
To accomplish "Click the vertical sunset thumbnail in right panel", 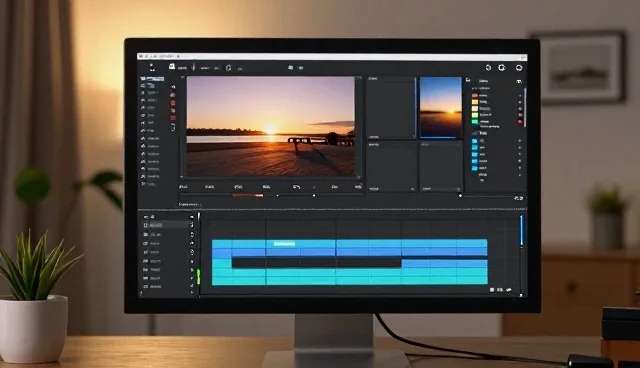I will [441, 108].
